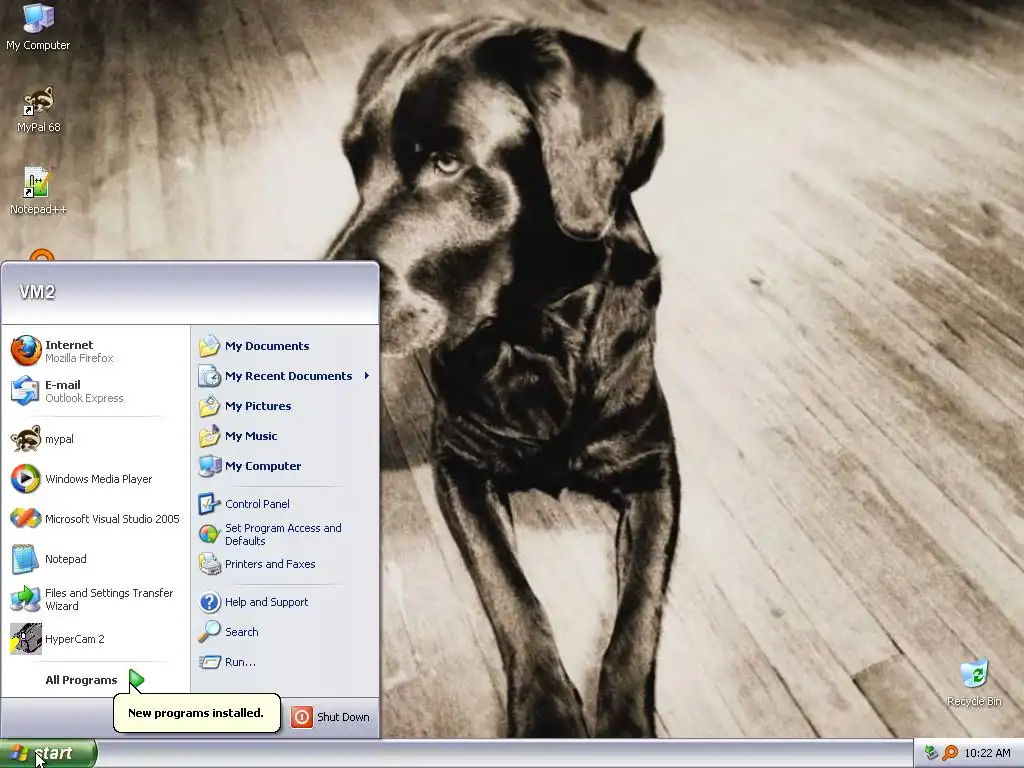Open Internet Mozilla Firefox entry

(x=95, y=351)
